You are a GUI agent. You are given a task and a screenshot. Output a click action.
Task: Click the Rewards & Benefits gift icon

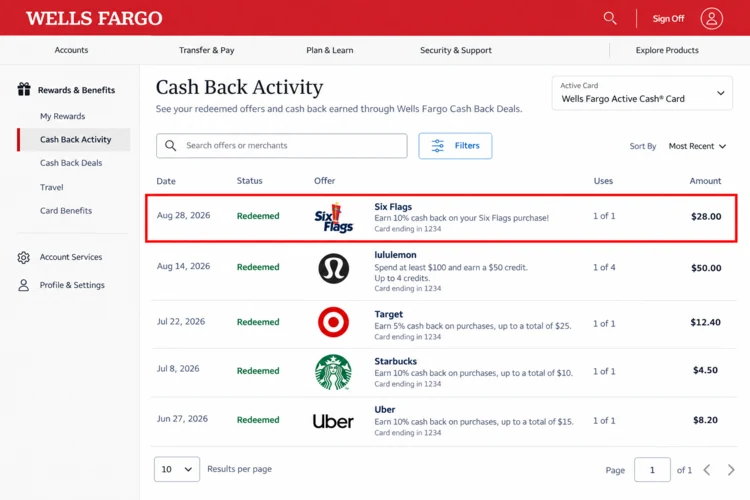point(24,89)
